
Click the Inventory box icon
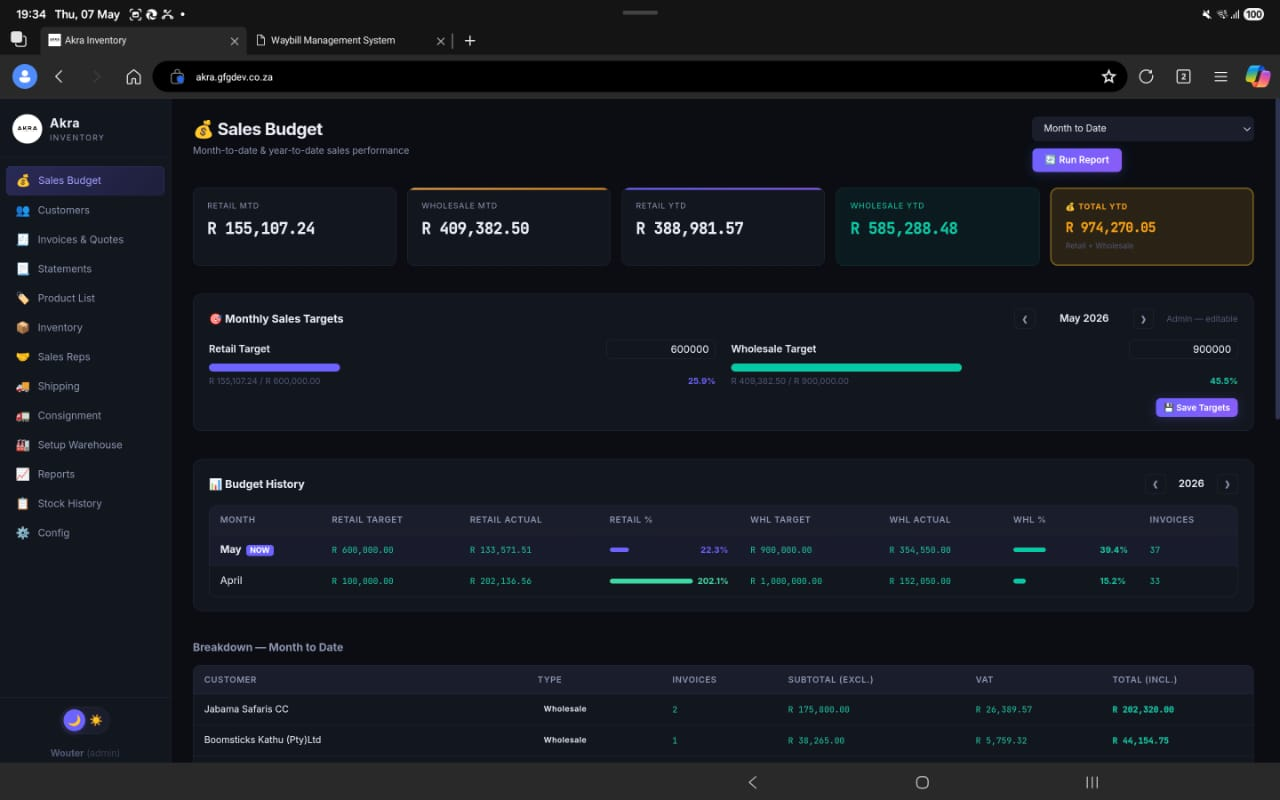23,328
